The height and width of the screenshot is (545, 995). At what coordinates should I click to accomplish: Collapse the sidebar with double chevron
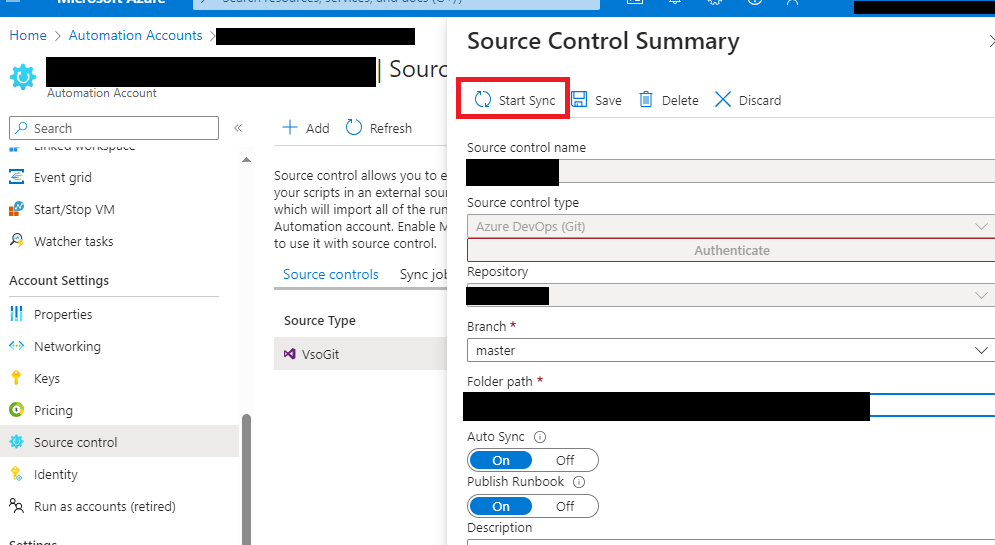(x=238, y=128)
